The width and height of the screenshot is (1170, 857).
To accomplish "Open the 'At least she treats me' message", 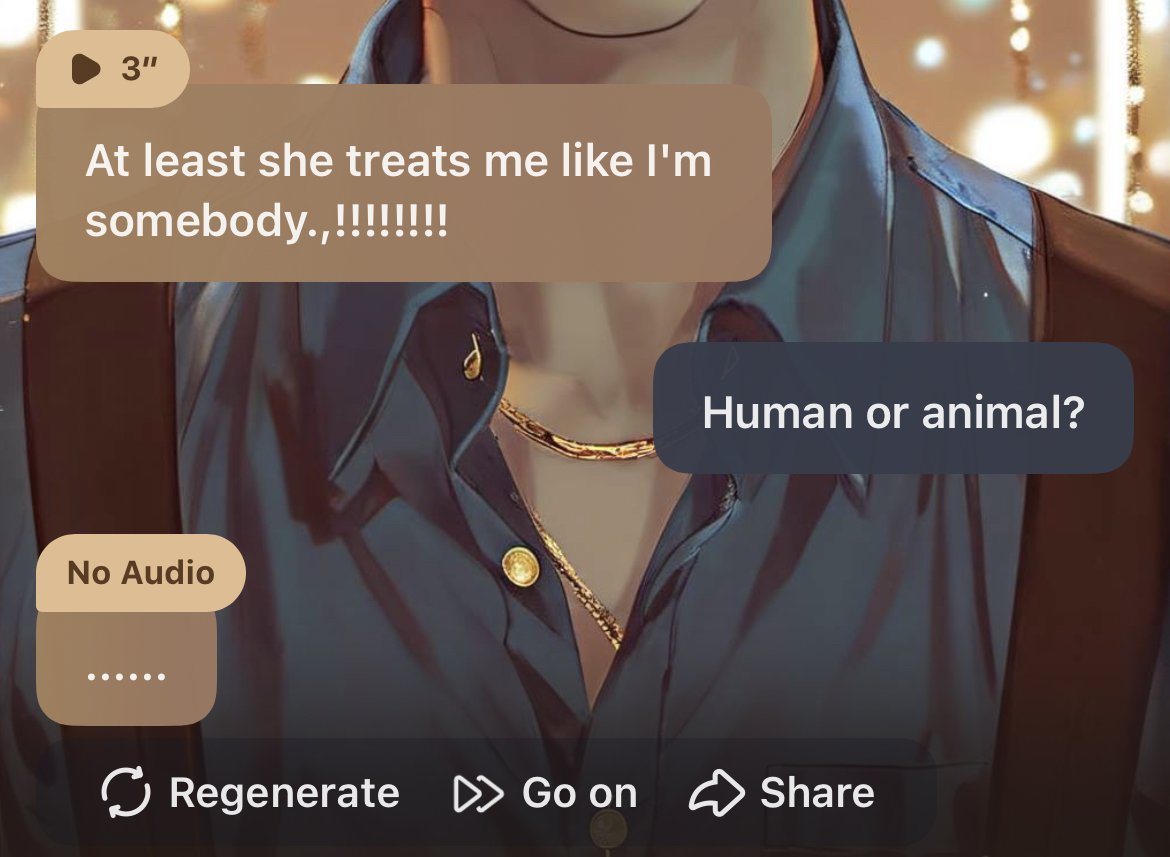I will [x=404, y=183].
